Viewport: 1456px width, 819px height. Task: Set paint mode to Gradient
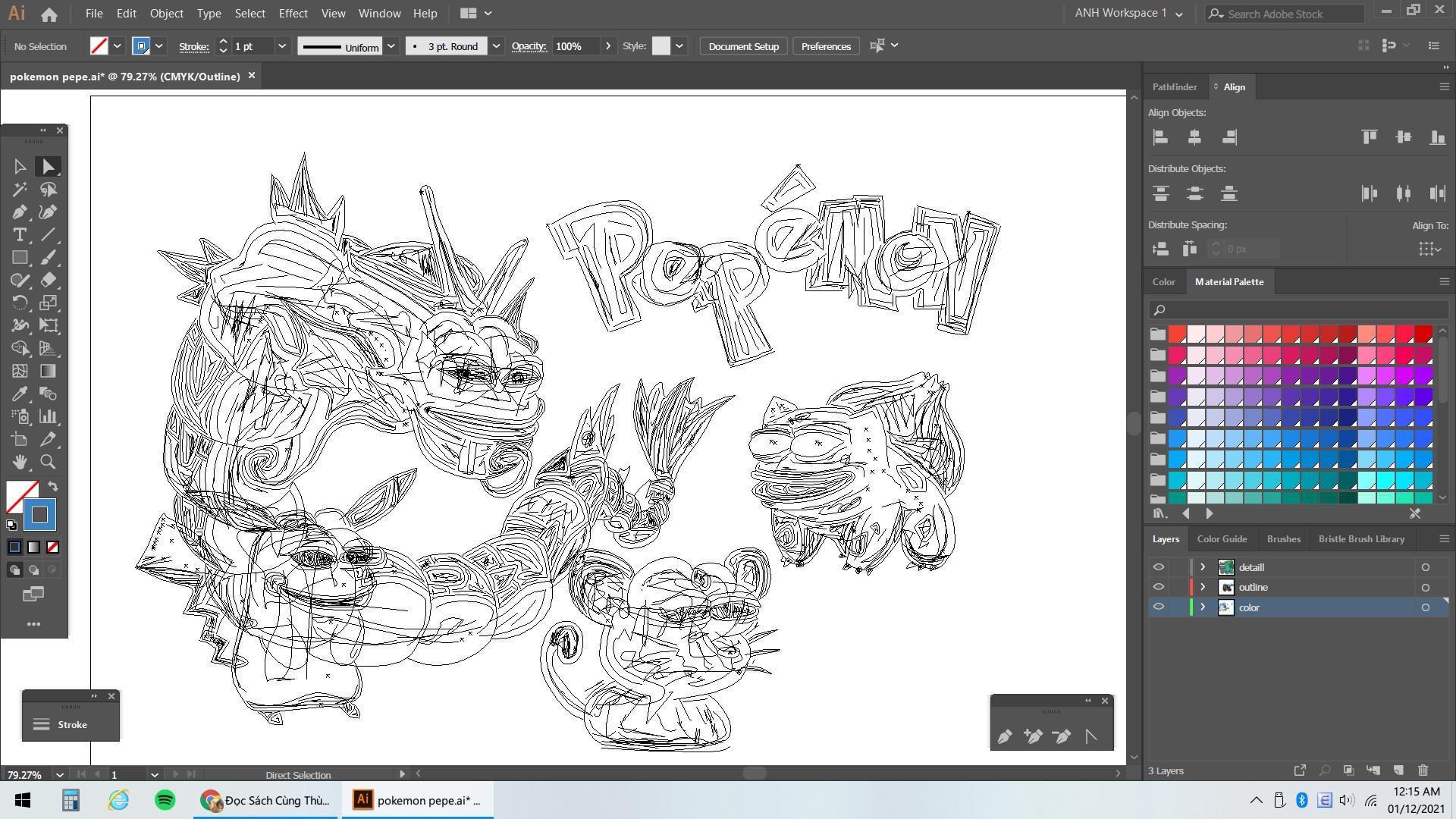pos(33,548)
